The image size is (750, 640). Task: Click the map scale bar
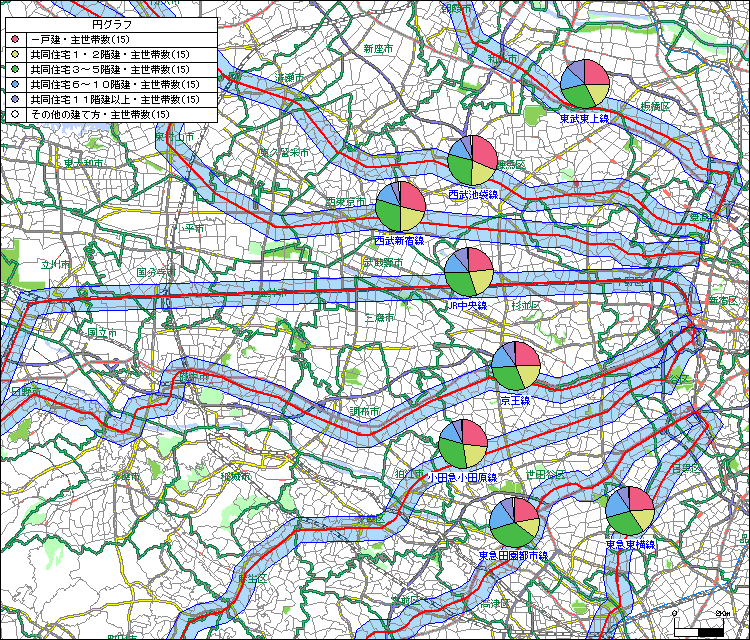699,630
